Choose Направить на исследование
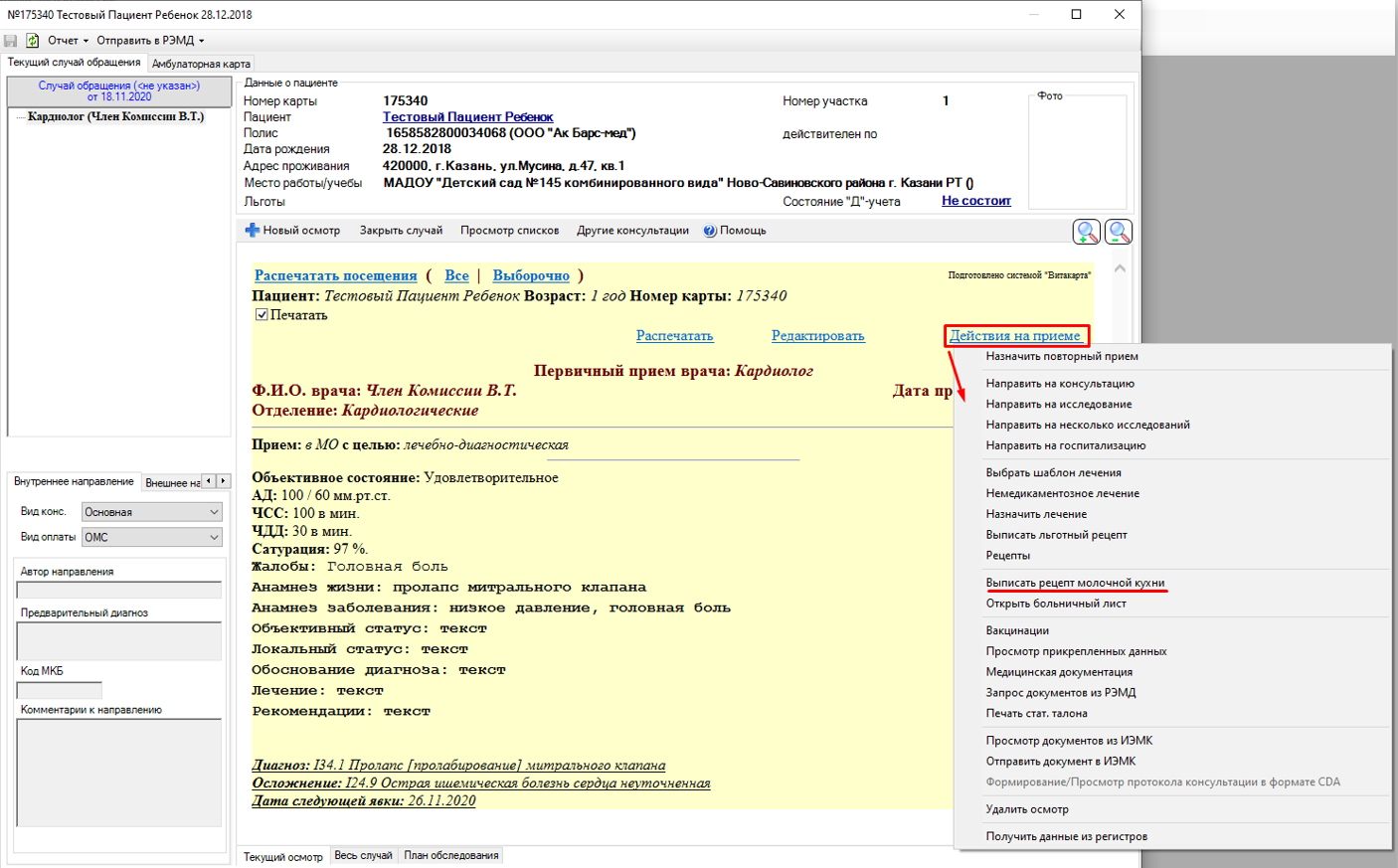This screenshot has width=1398, height=868. click(1059, 405)
